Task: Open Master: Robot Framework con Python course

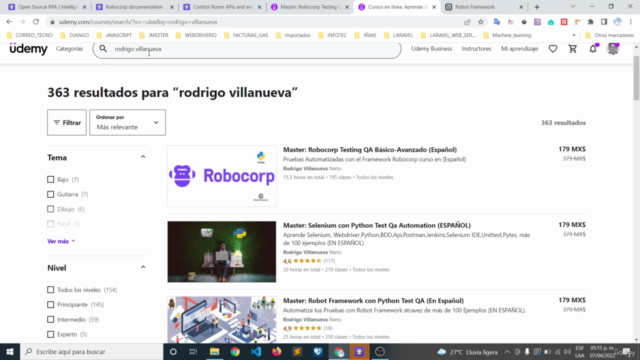Action: pyautogui.click(x=373, y=300)
